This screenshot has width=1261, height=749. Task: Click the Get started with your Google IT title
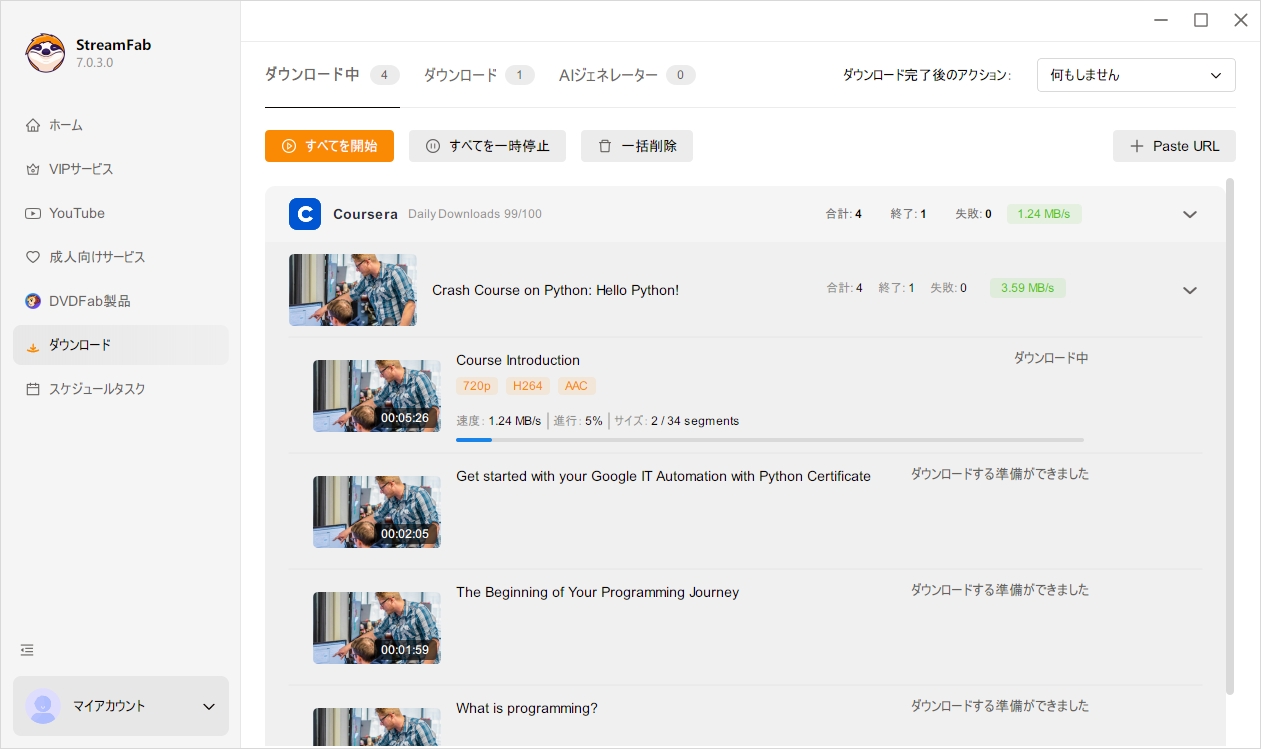coord(663,476)
